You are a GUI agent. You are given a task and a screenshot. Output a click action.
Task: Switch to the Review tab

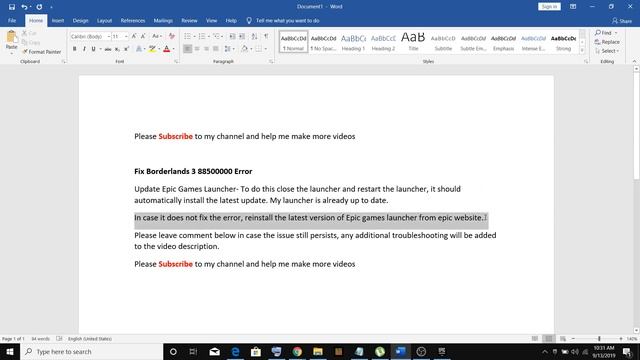click(x=189, y=20)
